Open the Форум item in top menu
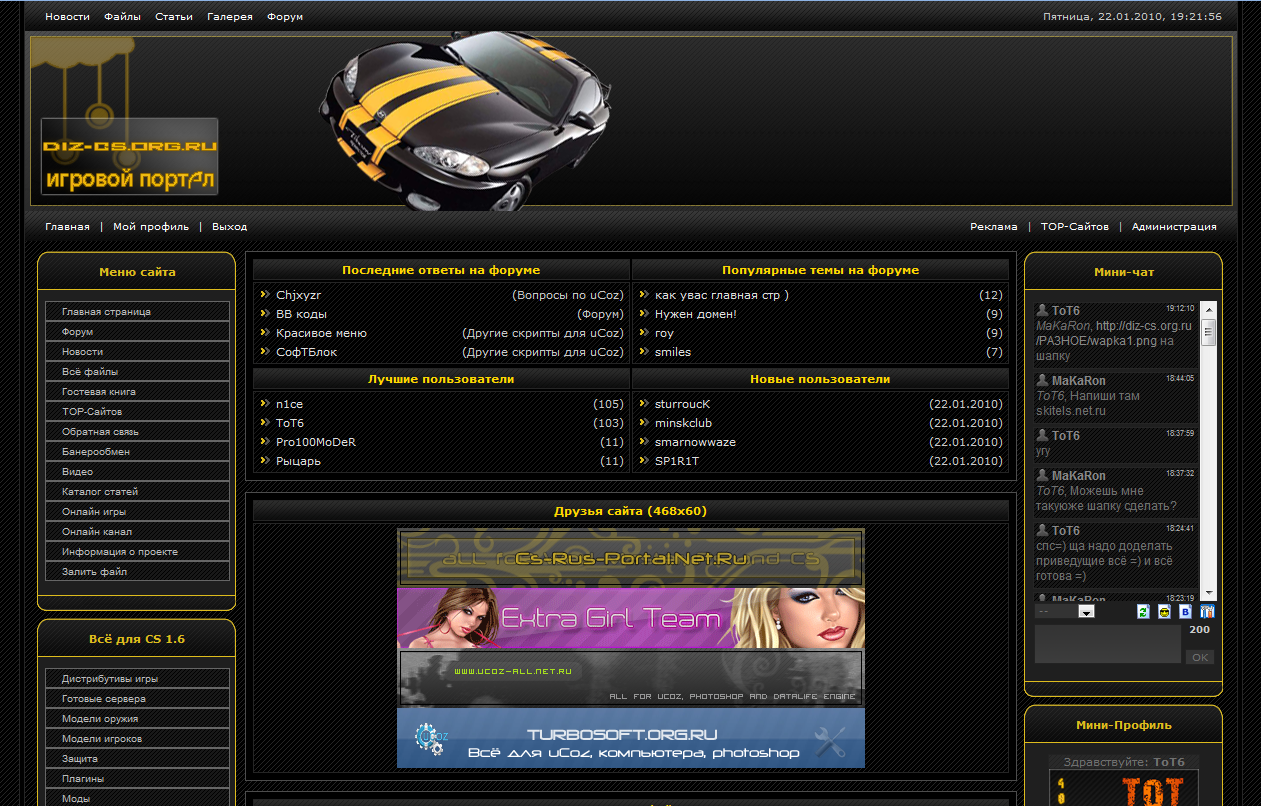The height and width of the screenshot is (808, 1261). [285, 17]
